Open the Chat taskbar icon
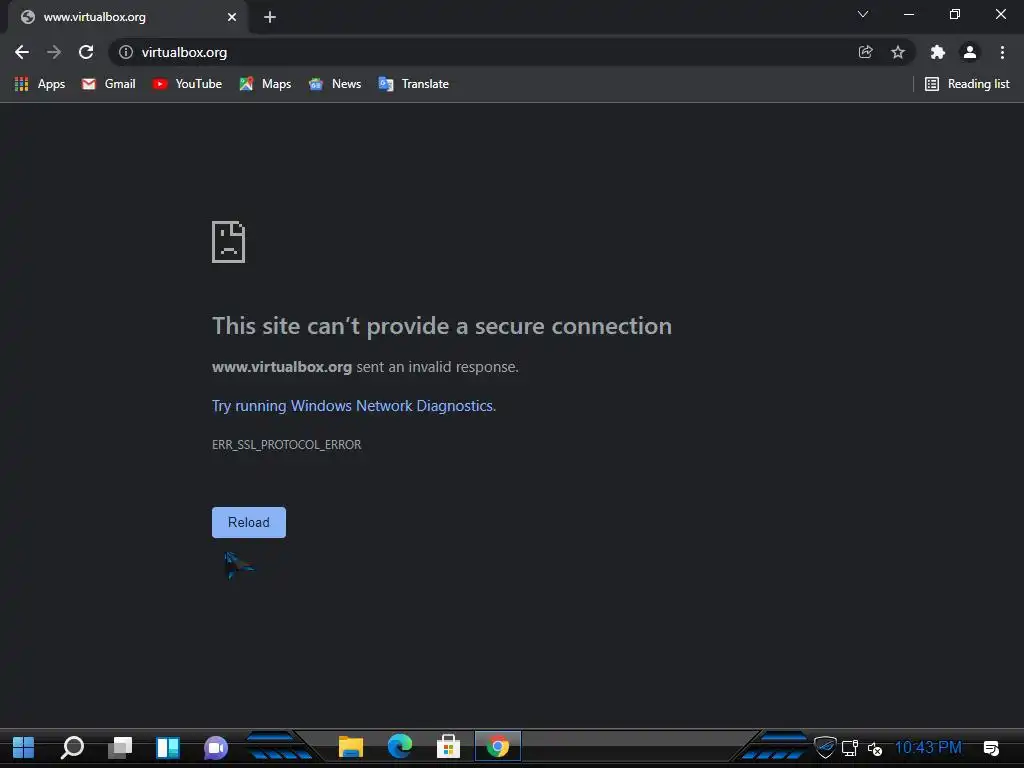The image size is (1024, 768). pos(216,747)
